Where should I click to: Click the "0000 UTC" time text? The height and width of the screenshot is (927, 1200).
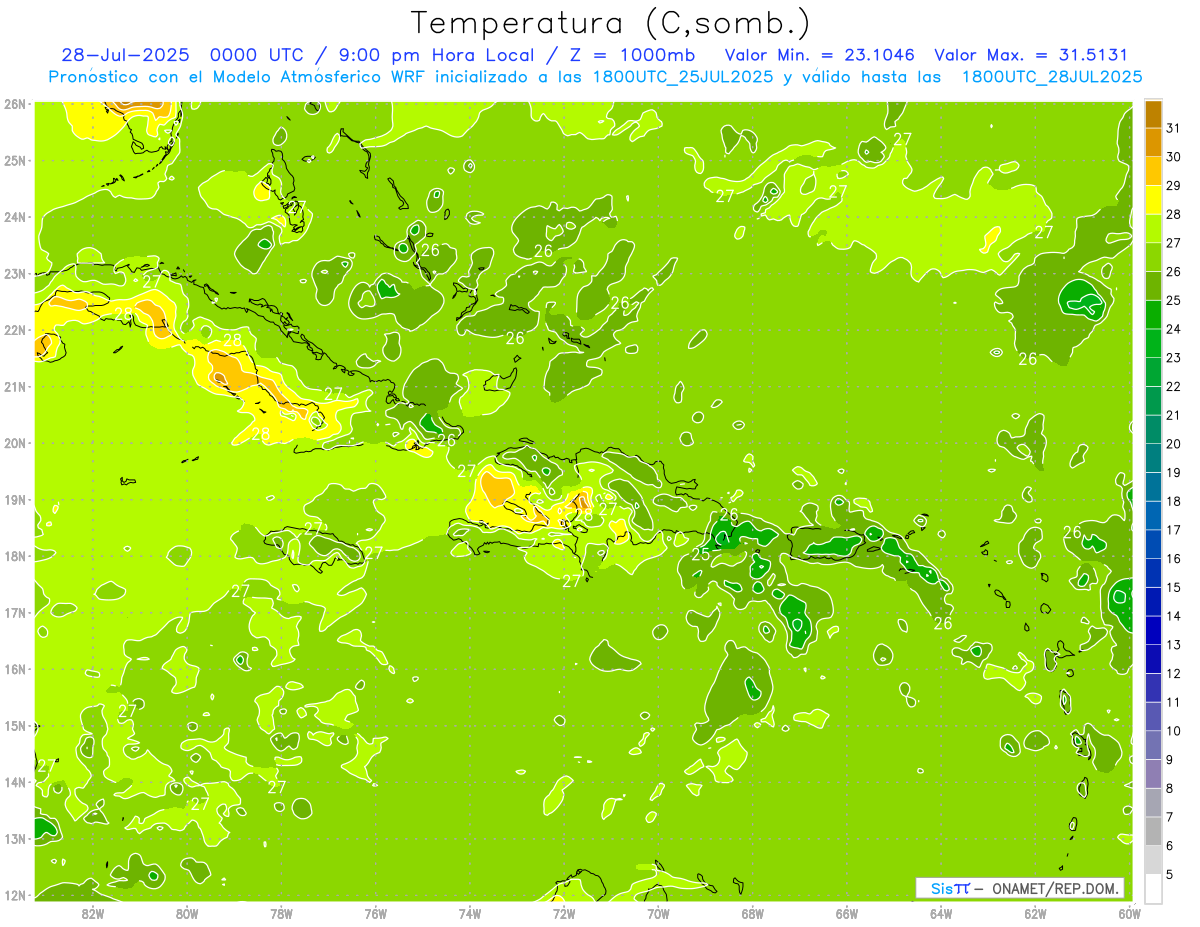[256, 55]
